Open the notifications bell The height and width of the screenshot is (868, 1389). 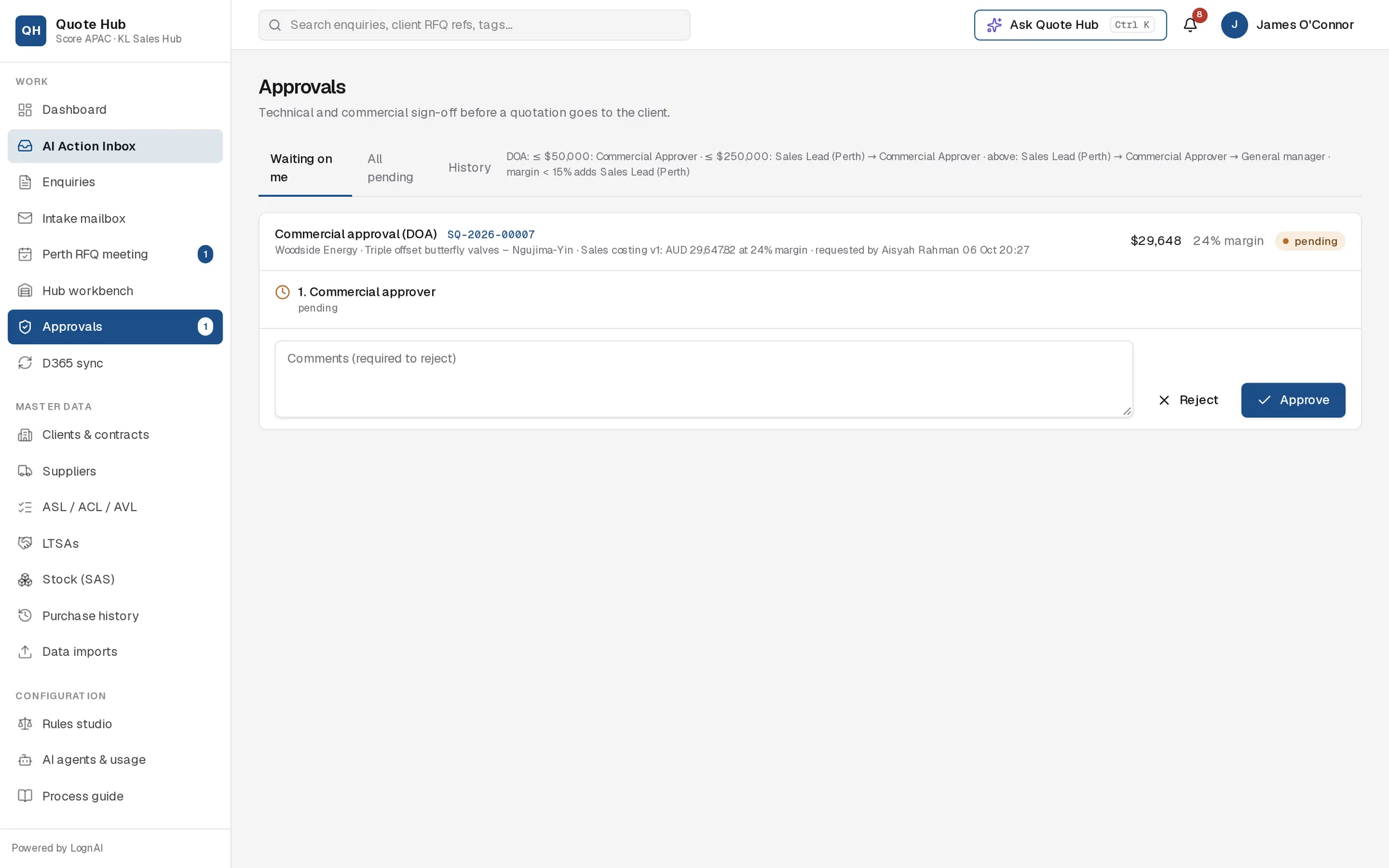[x=1190, y=25]
